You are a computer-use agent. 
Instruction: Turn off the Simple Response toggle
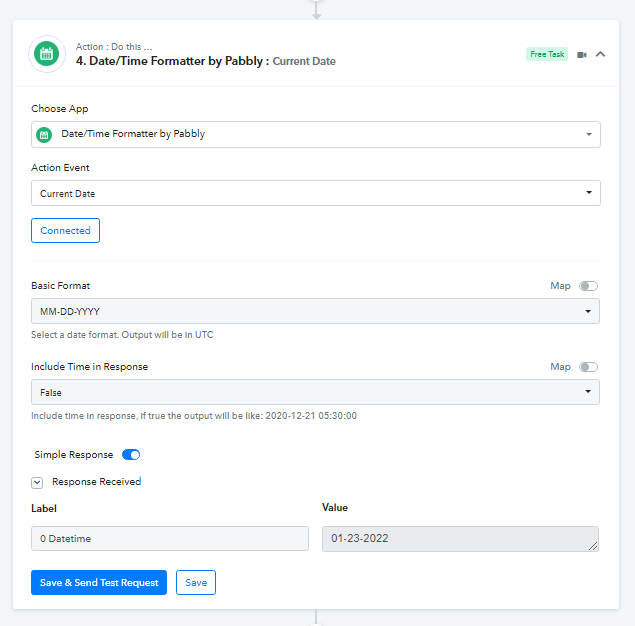pyautogui.click(x=131, y=455)
